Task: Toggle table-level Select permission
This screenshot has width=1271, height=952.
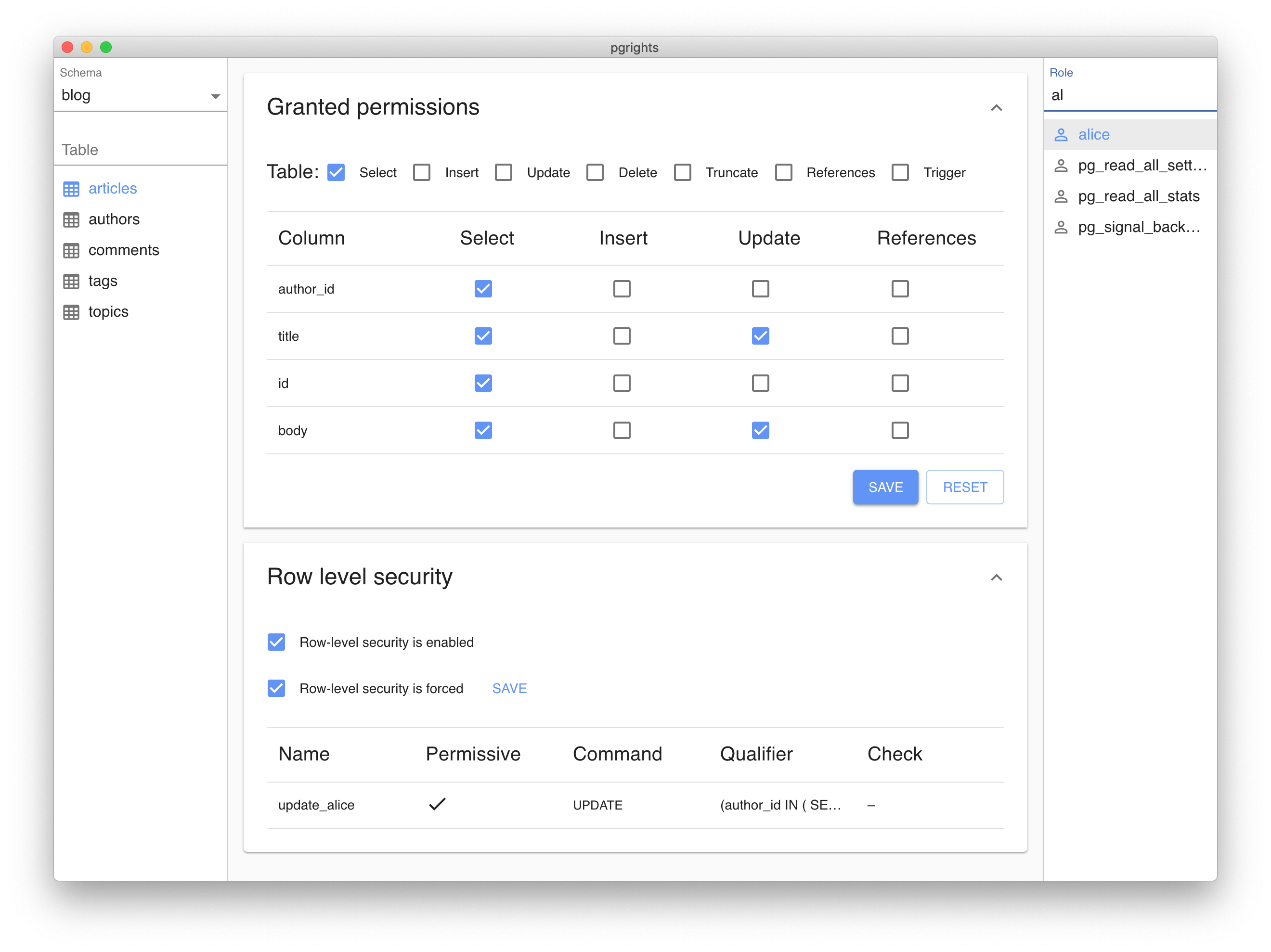Action: point(336,172)
